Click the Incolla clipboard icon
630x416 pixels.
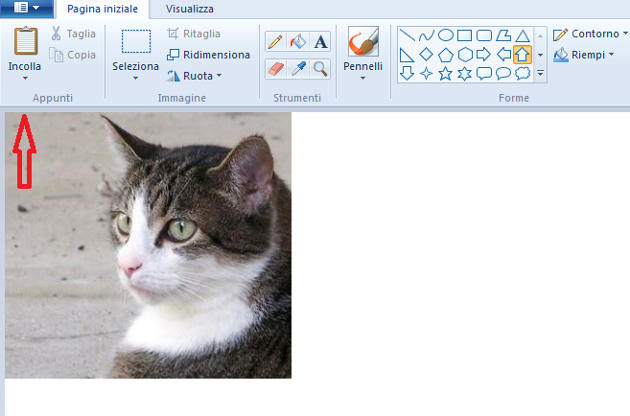pyautogui.click(x=26, y=40)
